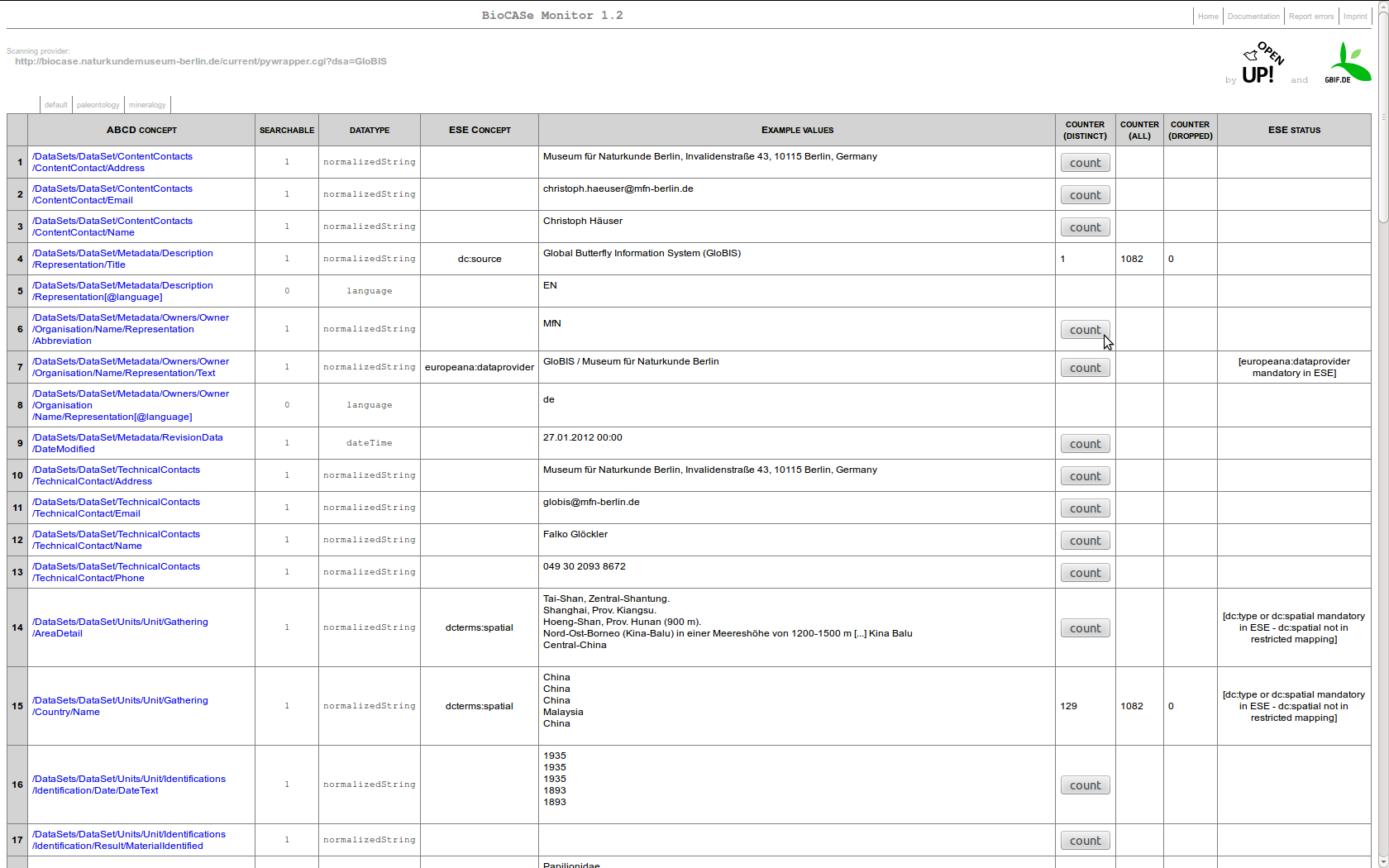Count values for ContentContact/Address row
The image size is (1389, 868).
click(1086, 163)
